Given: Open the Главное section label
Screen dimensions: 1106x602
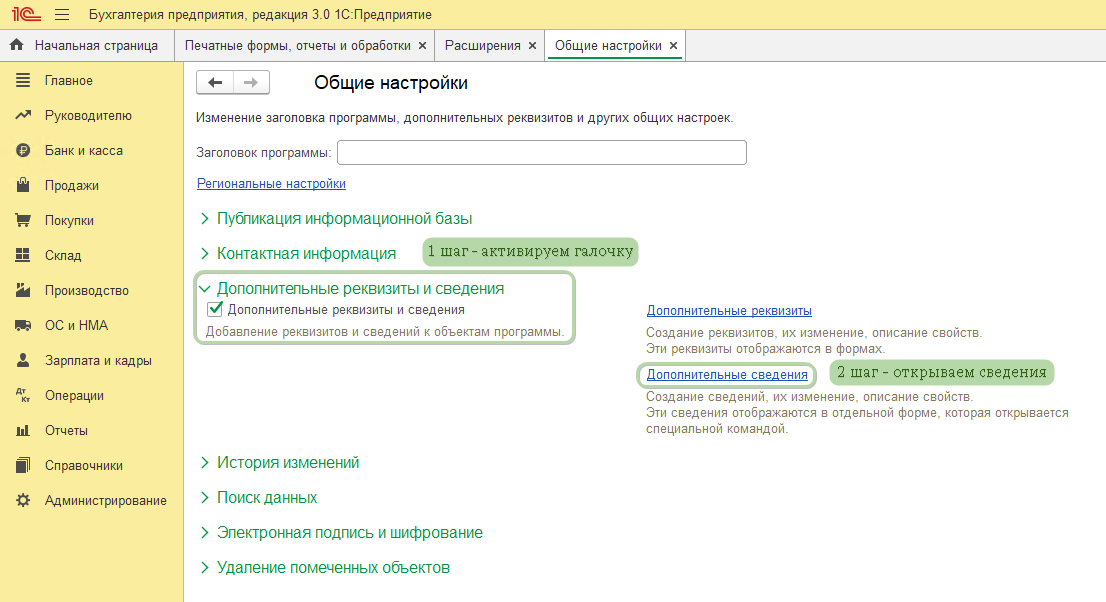Looking at the screenshot, I should tap(68, 80).
